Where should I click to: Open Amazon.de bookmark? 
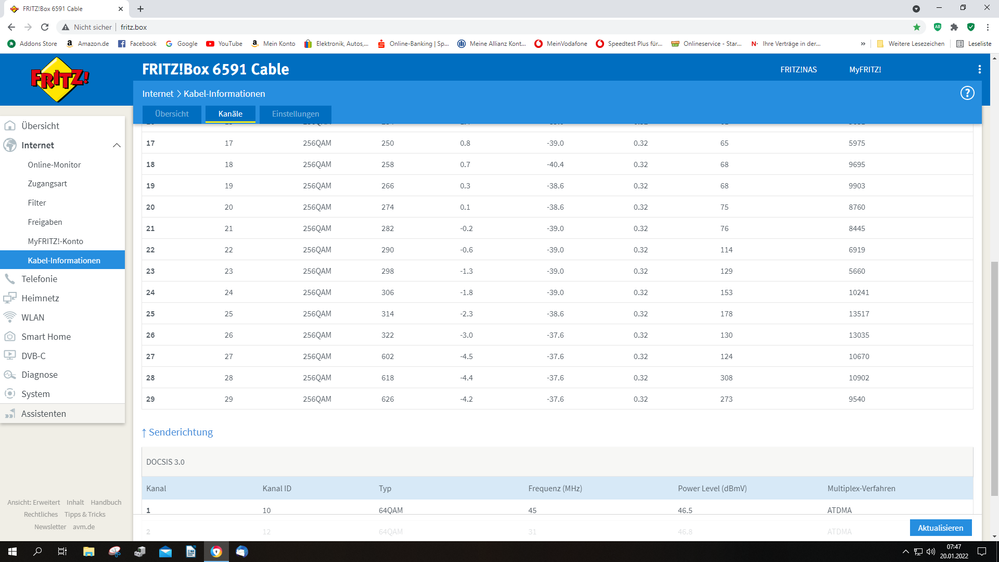click(87, 44)
